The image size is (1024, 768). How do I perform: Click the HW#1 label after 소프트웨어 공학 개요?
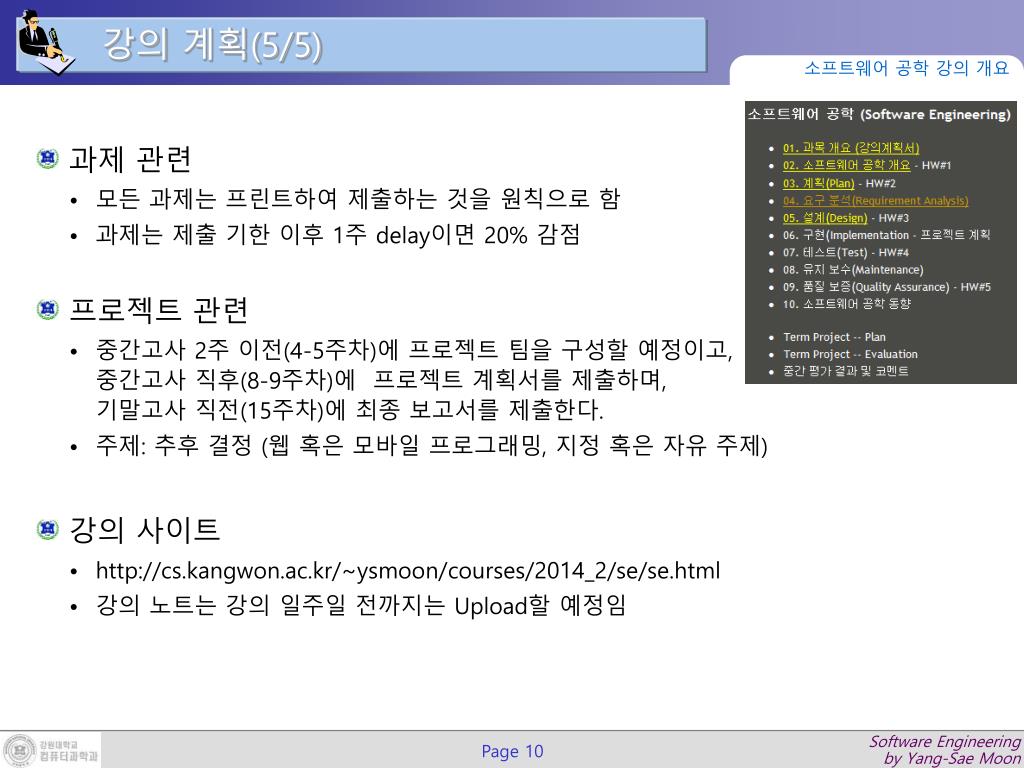tap(936, 165)
